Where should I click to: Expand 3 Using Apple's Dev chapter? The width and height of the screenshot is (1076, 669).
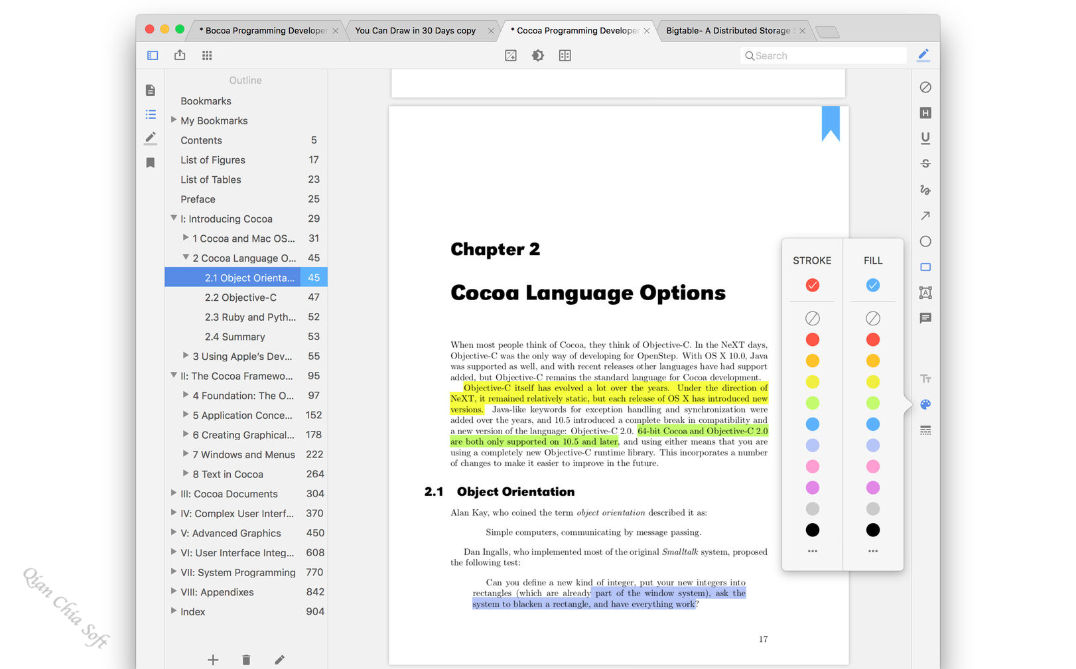point(185,355)
